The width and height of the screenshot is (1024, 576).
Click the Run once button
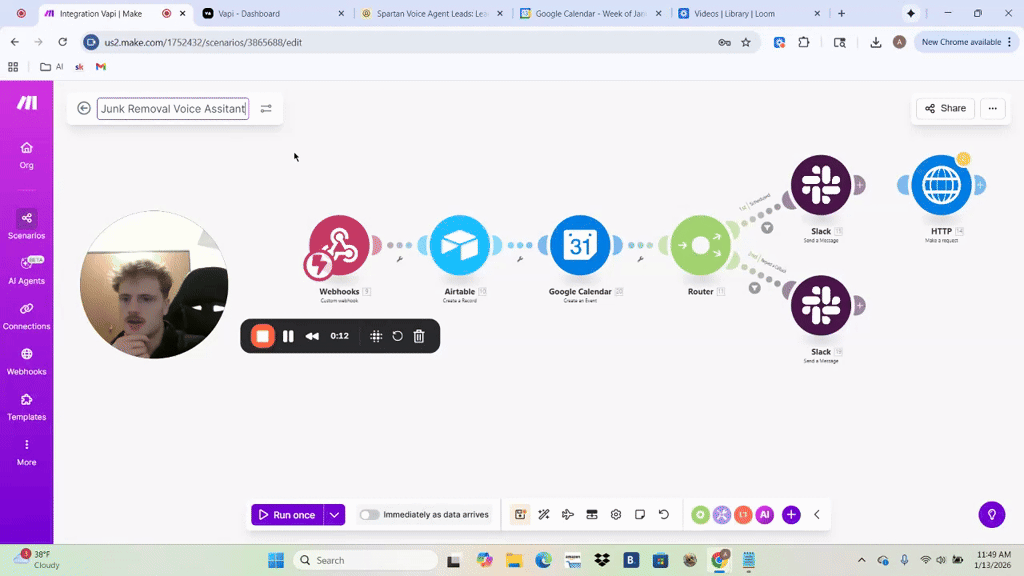pyautogui.click(x=287, y=515)
